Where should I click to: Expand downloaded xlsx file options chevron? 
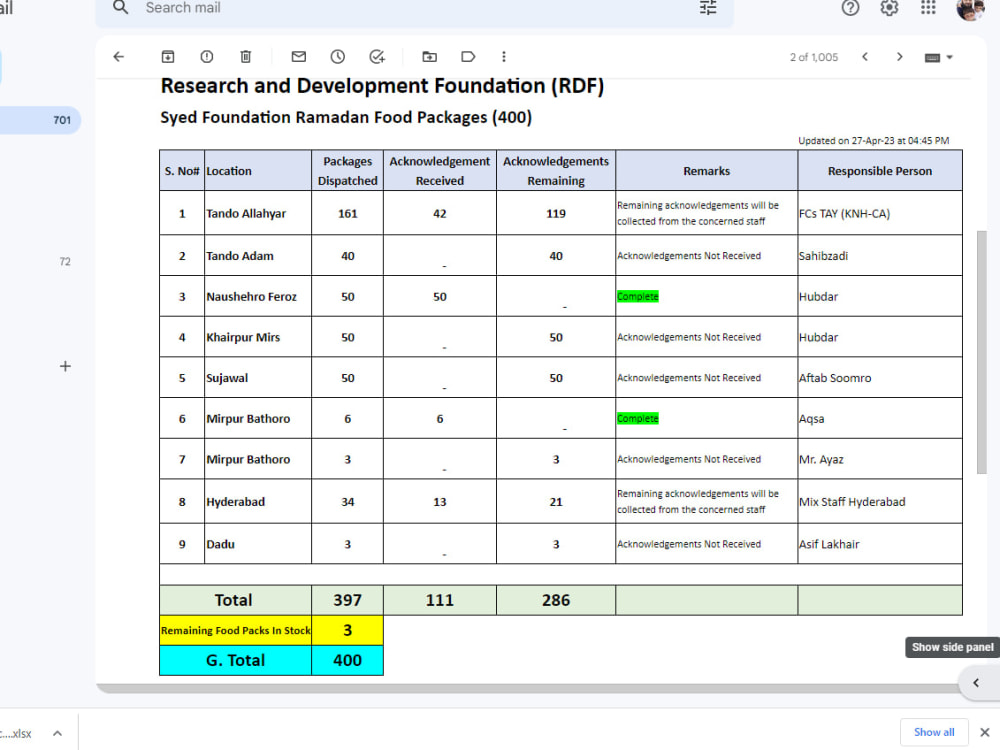(57, 733)
